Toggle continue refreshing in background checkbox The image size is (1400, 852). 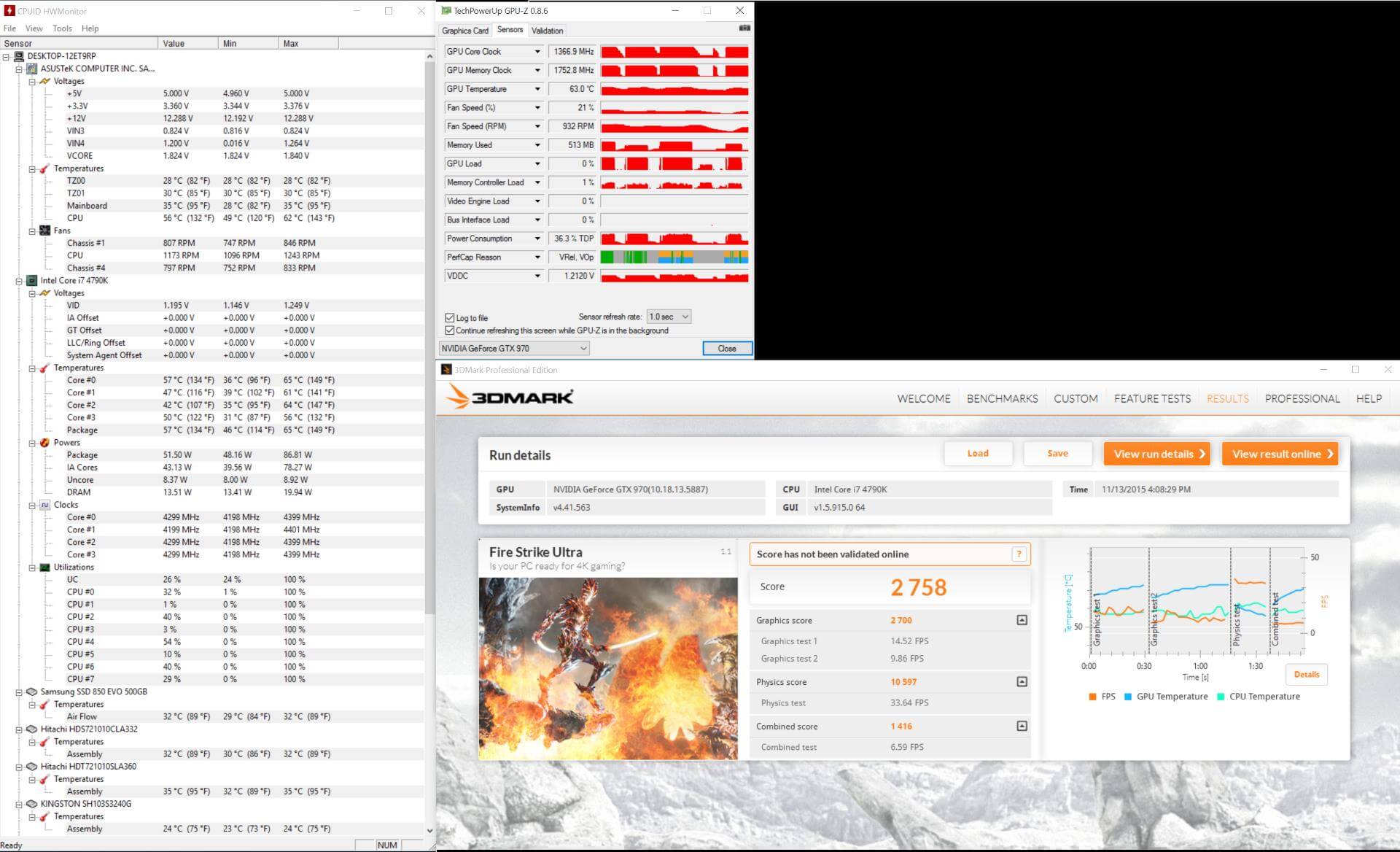pos(450,330)
